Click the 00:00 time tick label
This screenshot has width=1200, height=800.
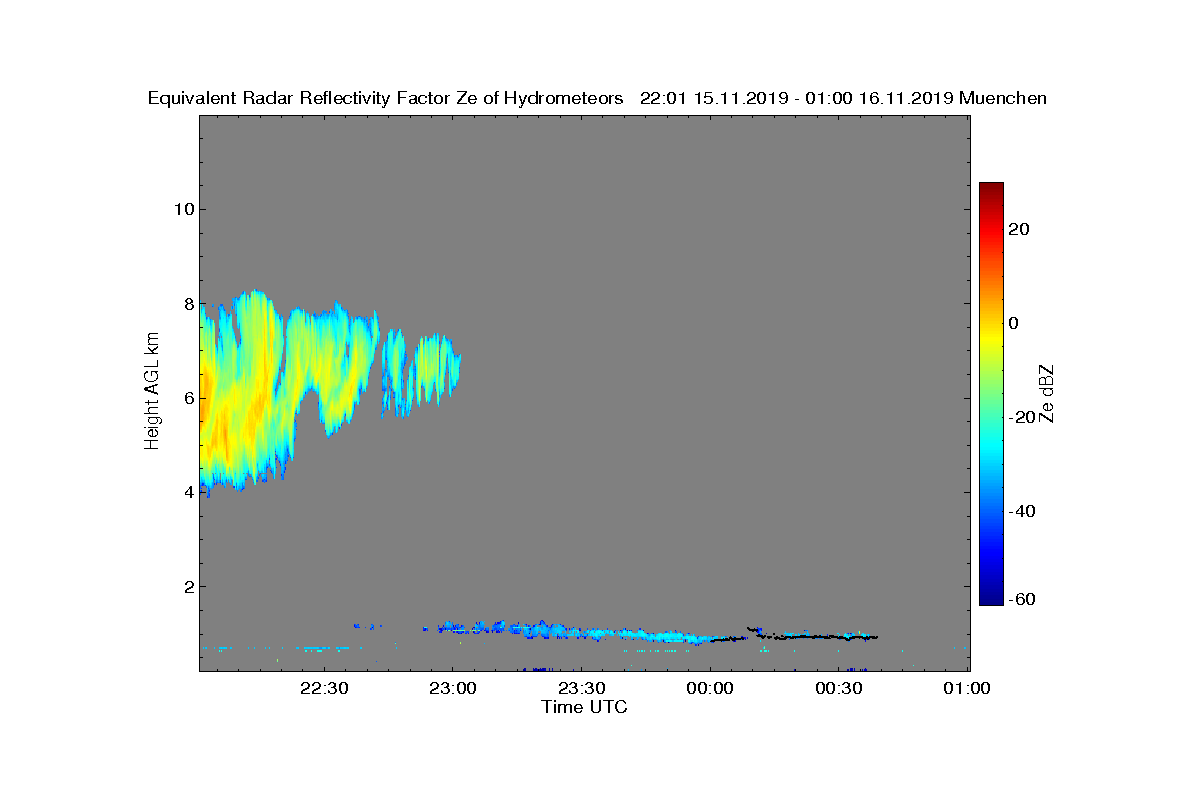click(711, 688)
